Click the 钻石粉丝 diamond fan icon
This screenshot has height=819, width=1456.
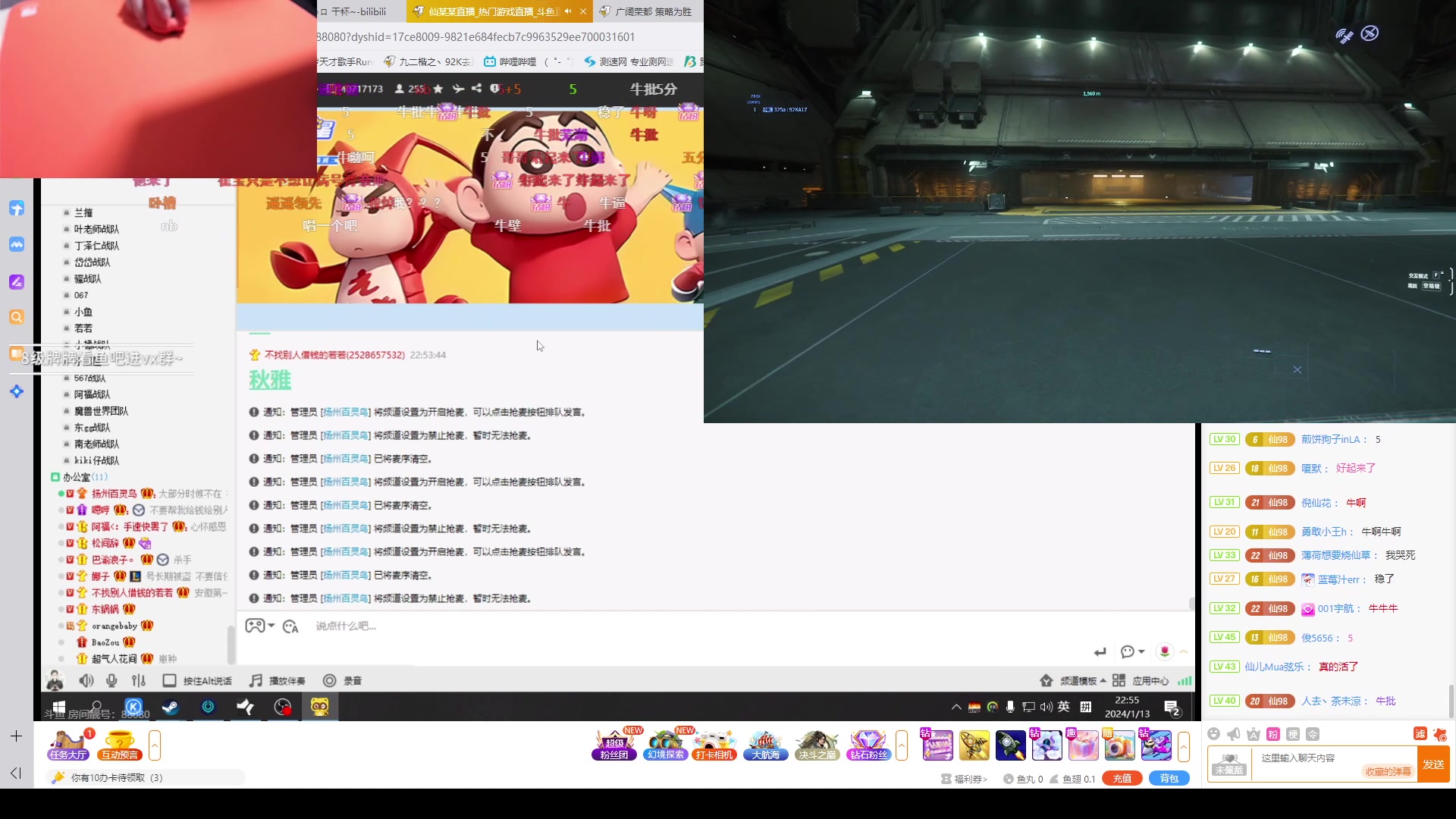(x=868, y=745)
